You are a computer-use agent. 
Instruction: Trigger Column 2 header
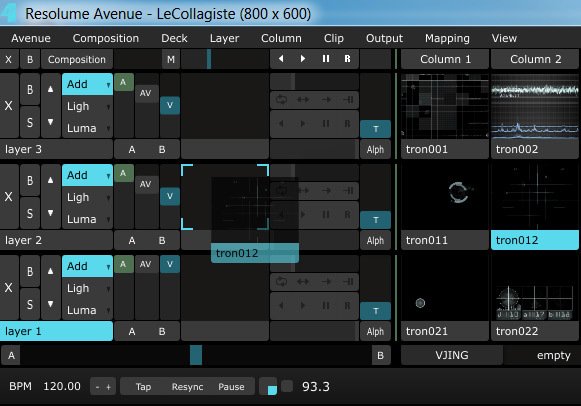coord(535,59)
